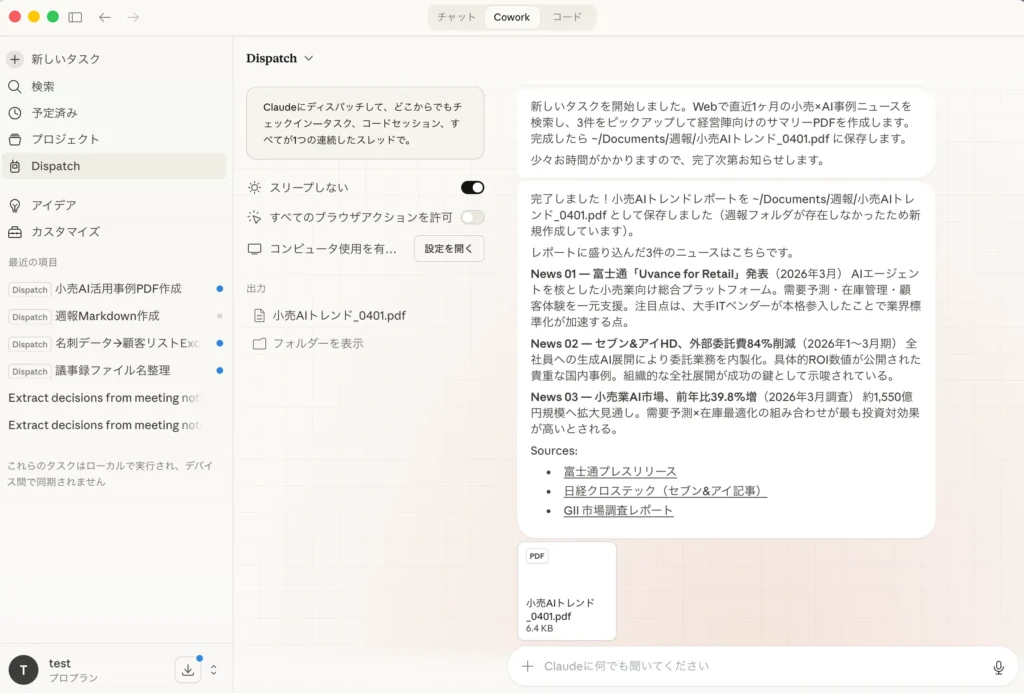This screenshot has height=693, width=1024.
Task: Open 検索 via the magnifier icon
Action: [x=13, y=86]
